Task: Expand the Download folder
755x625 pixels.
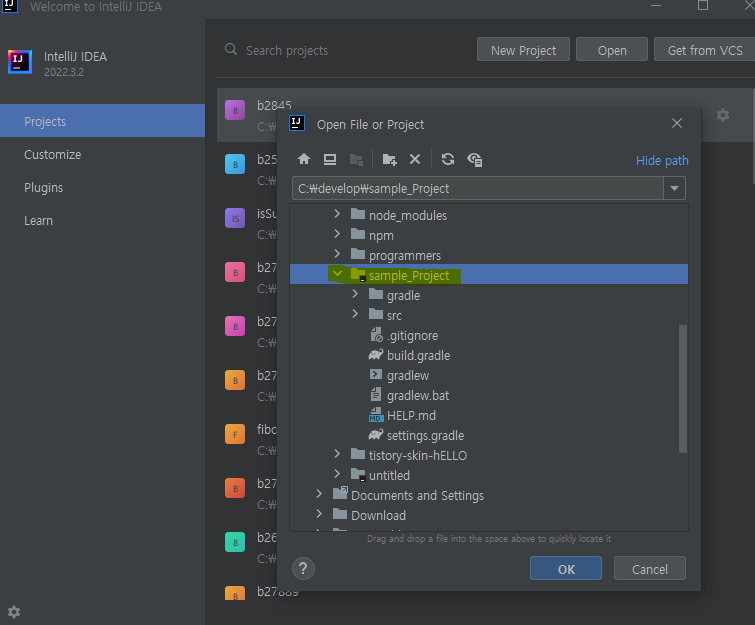Action: click(x=319, y=514)
